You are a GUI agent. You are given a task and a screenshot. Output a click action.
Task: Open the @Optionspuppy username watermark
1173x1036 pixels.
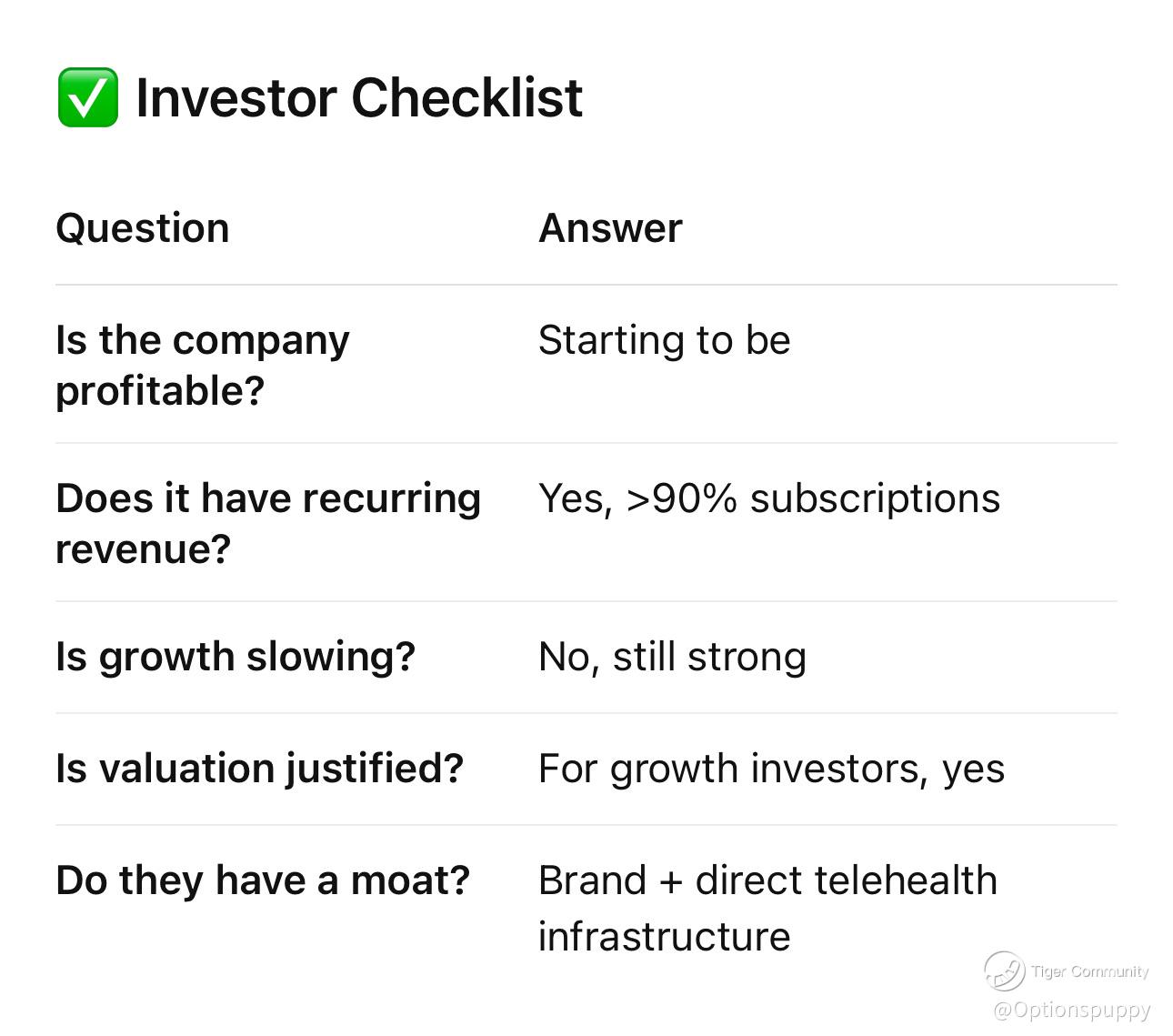pyautogui.click(x=1072, y=1010)
